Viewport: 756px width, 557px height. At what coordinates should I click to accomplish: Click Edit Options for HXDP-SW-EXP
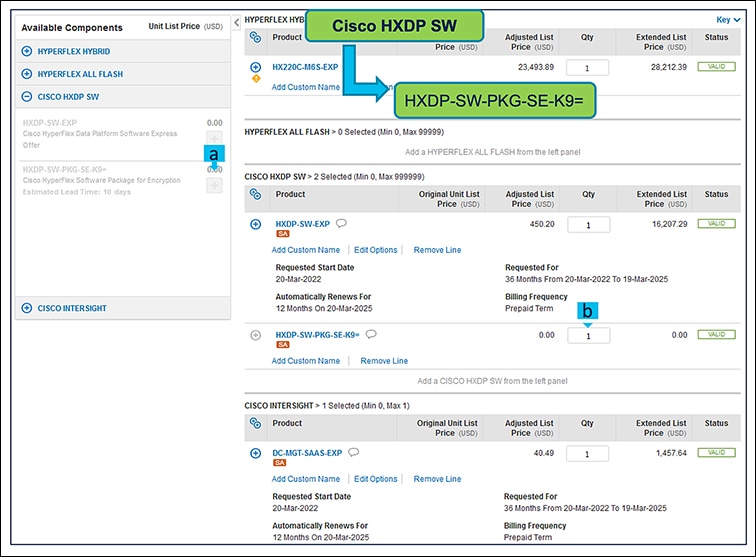376,250
